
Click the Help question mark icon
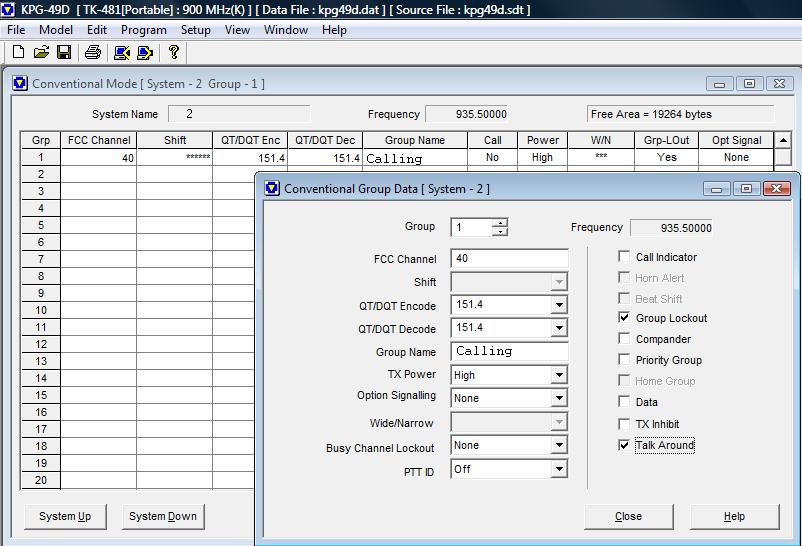(174, 52)
